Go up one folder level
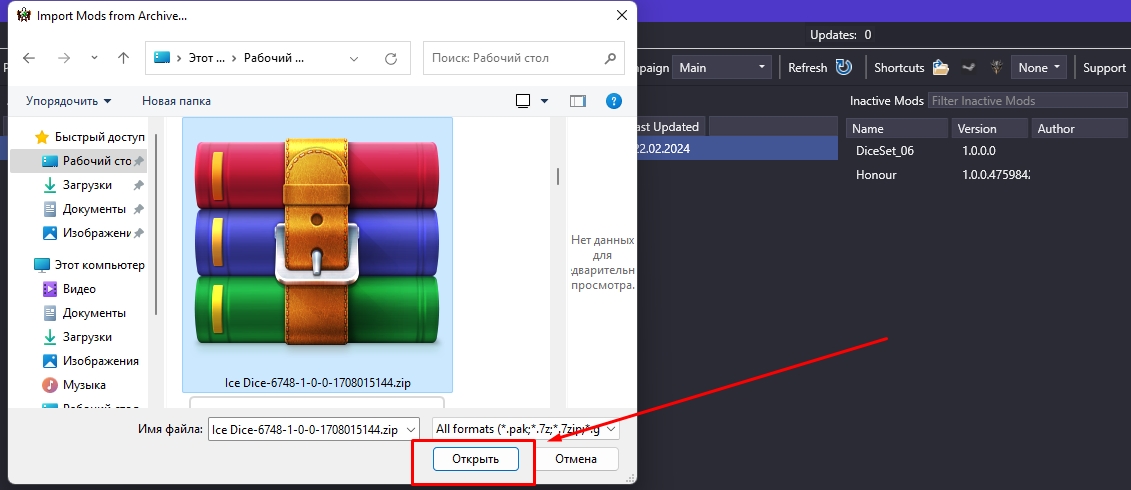 point(123,58)
